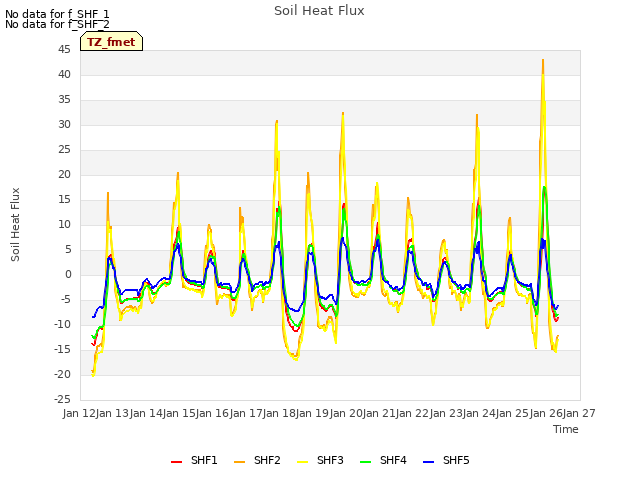The width and height of the screenshot is (640, 480).
Task: Select the 'No data for f_SHF_2' message
Action: tap(57, 24)
